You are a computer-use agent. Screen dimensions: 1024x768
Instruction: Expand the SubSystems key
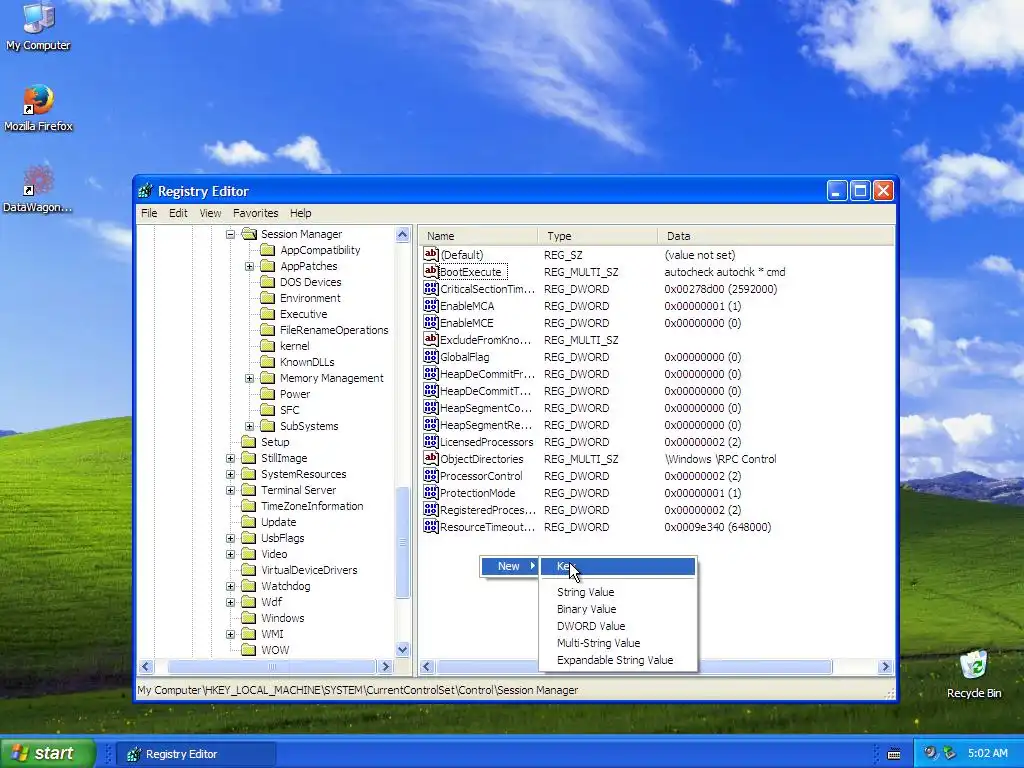249,426
